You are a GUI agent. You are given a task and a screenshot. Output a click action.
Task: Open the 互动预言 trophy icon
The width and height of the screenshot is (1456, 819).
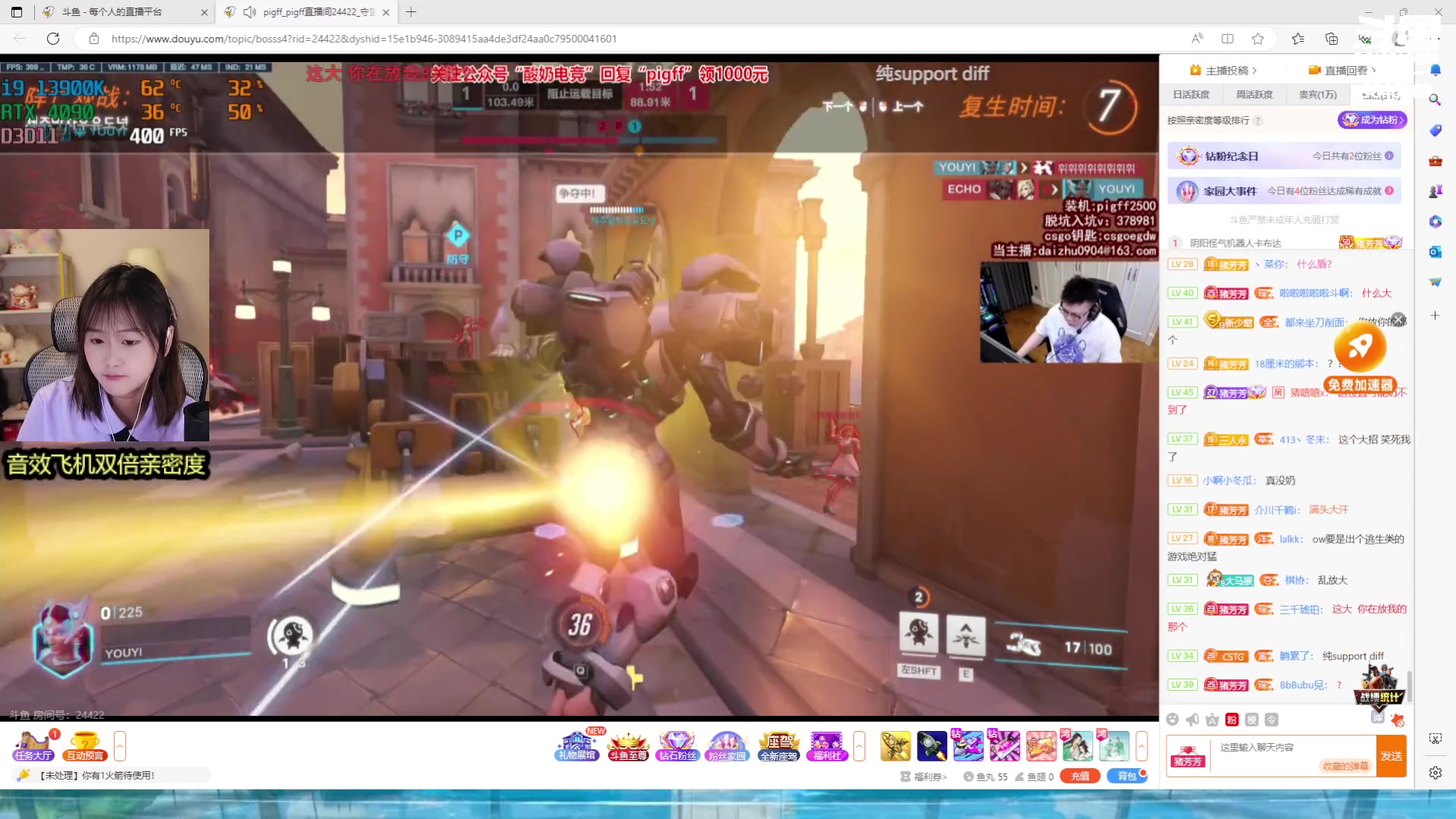pos(84,745)
